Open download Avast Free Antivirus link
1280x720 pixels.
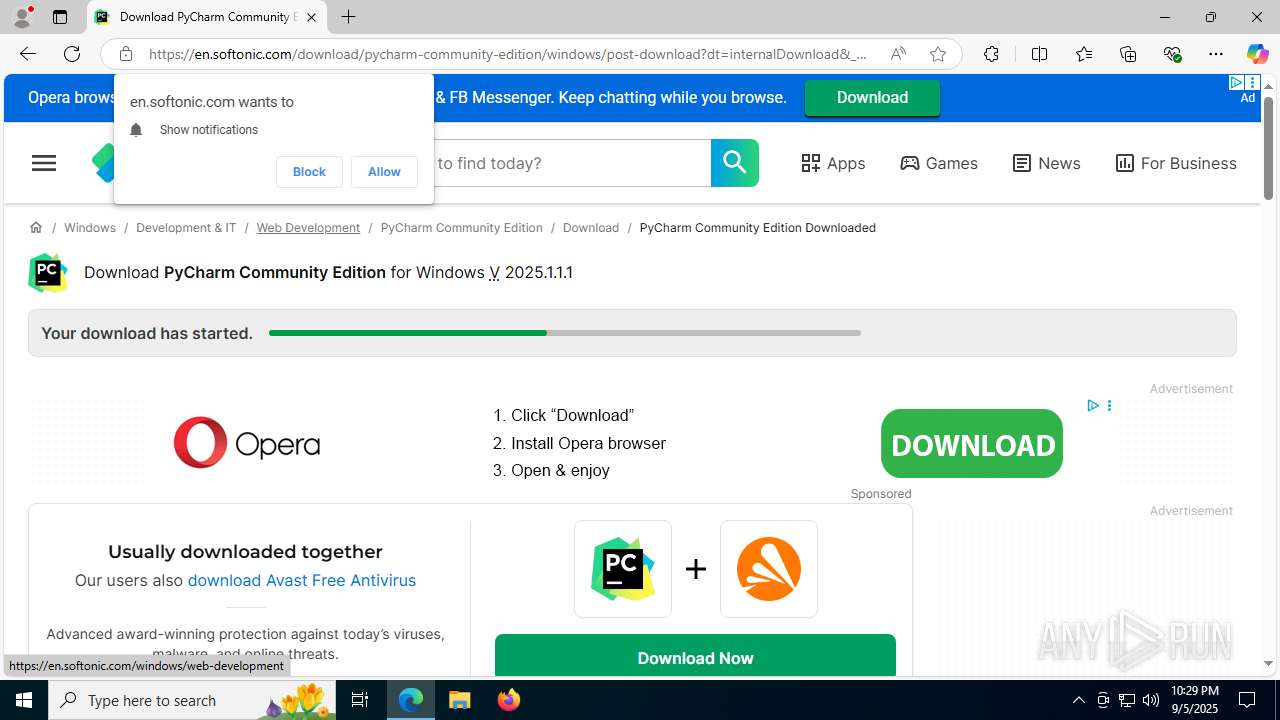(302, 580)
